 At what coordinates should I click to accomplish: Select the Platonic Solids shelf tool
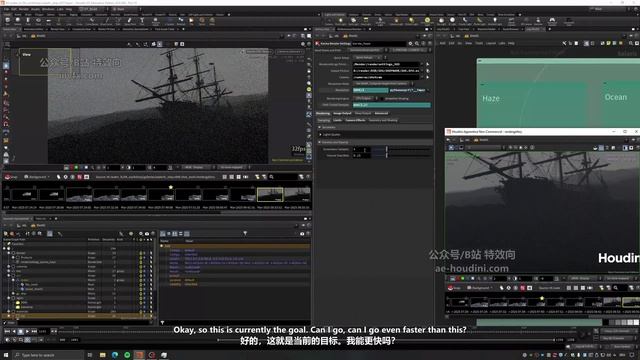point(156,20)
